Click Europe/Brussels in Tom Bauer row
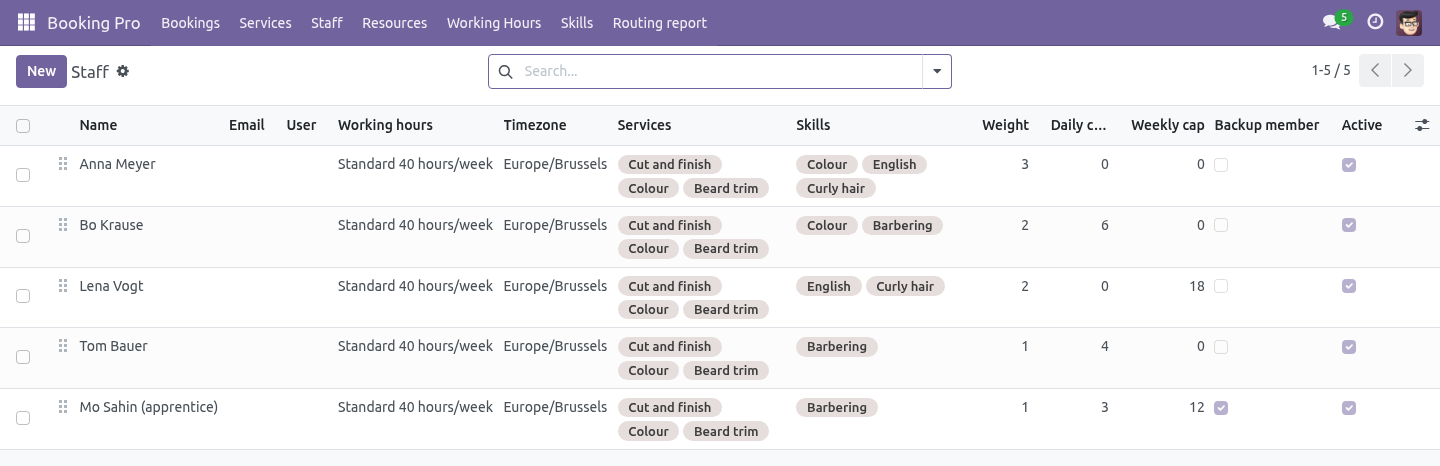 point(555,346)
